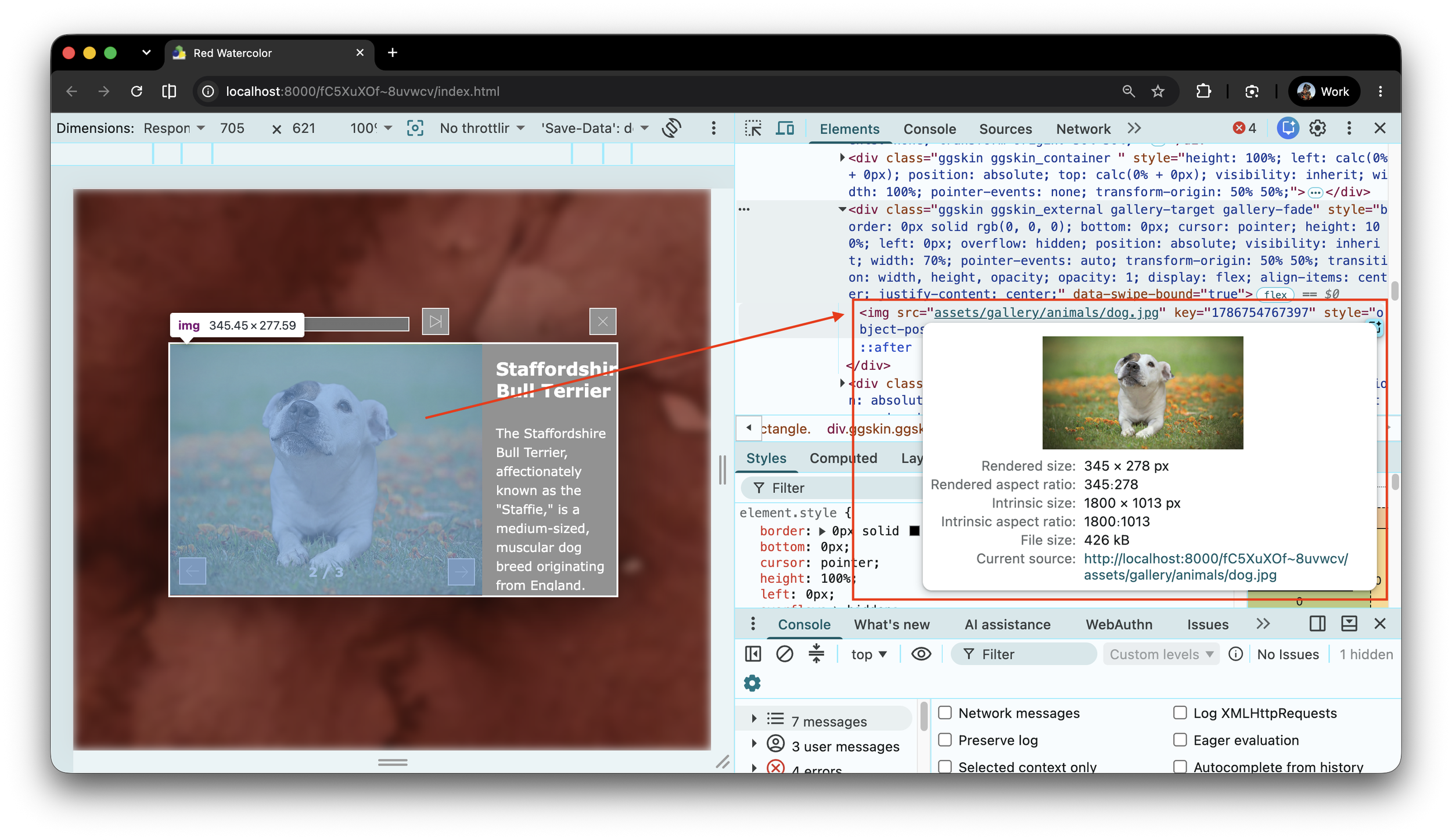Click the viewport height field showing 621
This screenshot has width=1452, height=840.
(x=304, y=128)
